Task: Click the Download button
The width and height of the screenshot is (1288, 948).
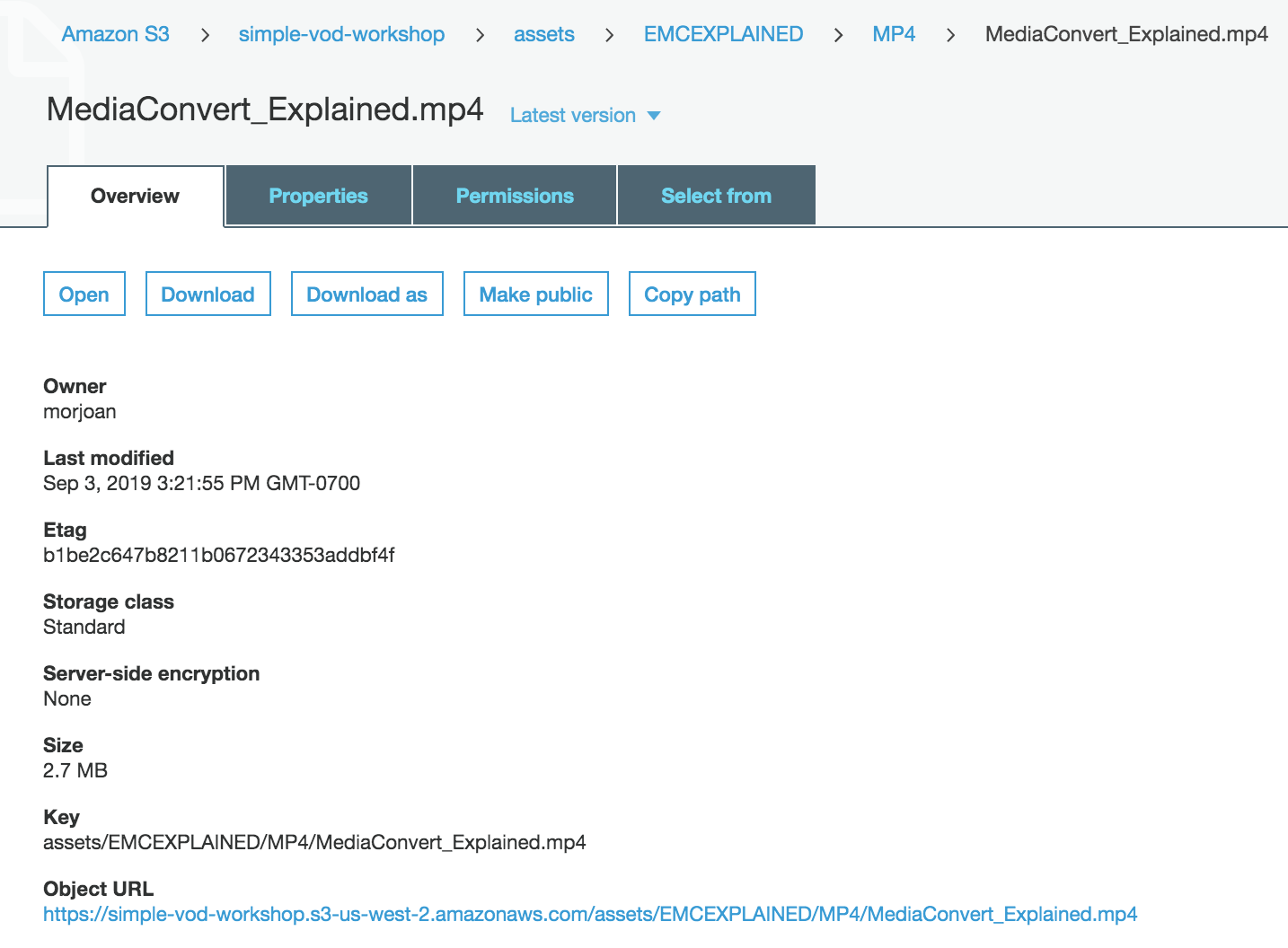Action: [208, 294]
